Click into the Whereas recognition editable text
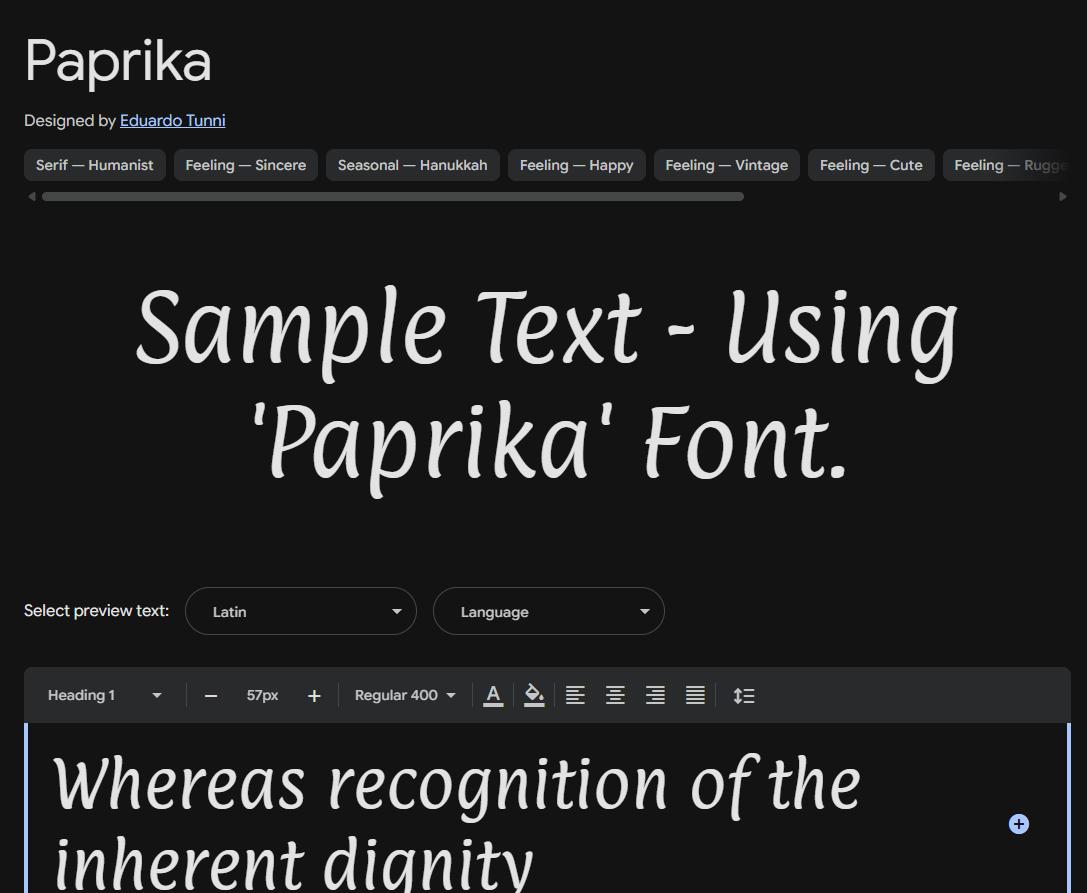This screenshot has width=1087, height=893. (458, 822)
